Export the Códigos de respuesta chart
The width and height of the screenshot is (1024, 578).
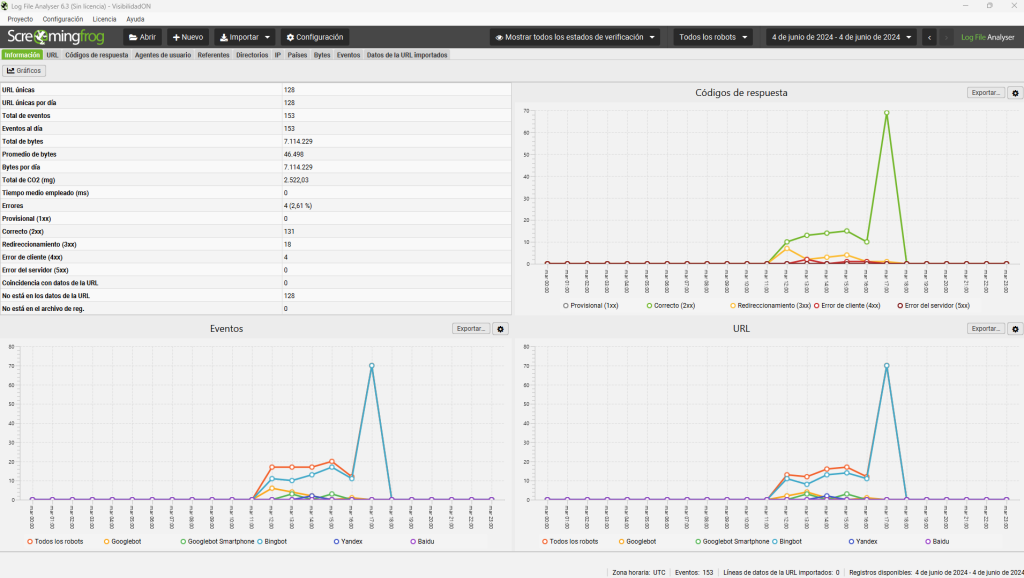coord(986,93)
